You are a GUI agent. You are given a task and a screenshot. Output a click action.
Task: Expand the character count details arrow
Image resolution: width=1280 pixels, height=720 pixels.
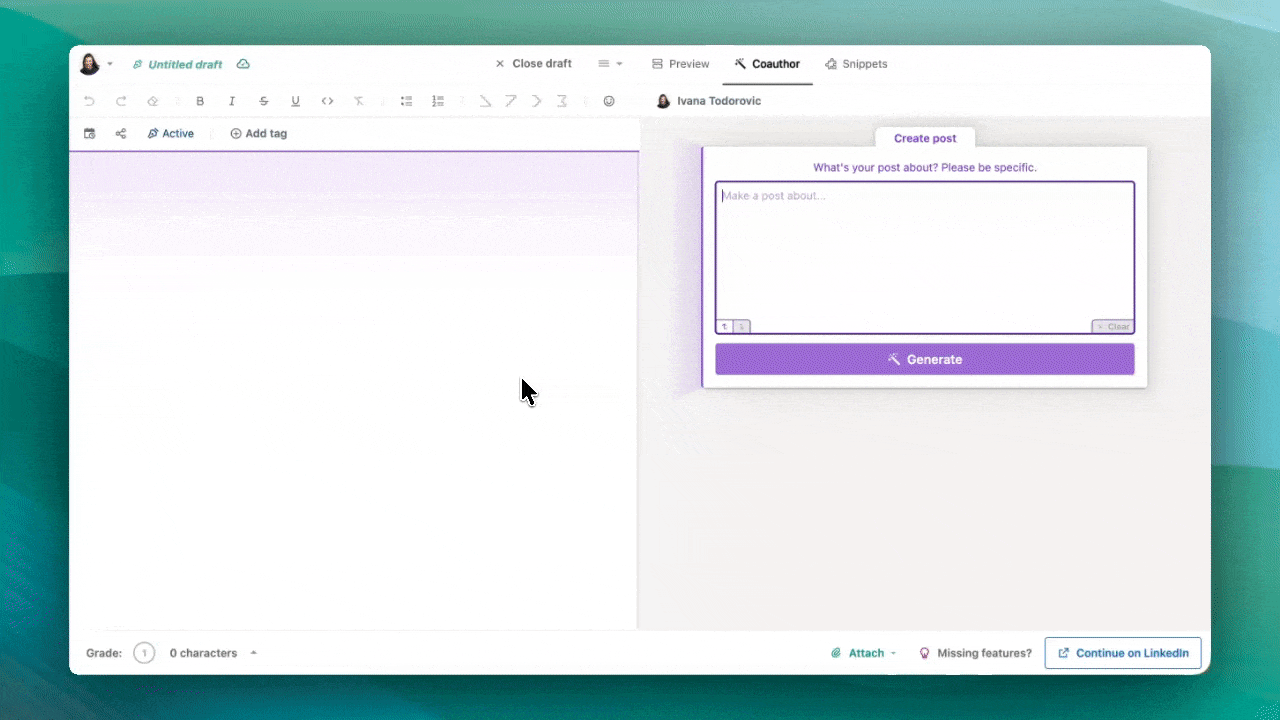point(253,653)
